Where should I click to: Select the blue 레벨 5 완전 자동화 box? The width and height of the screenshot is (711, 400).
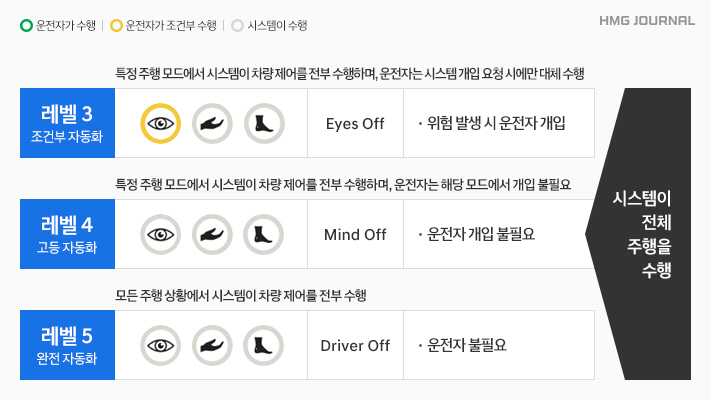pos(67,345)
